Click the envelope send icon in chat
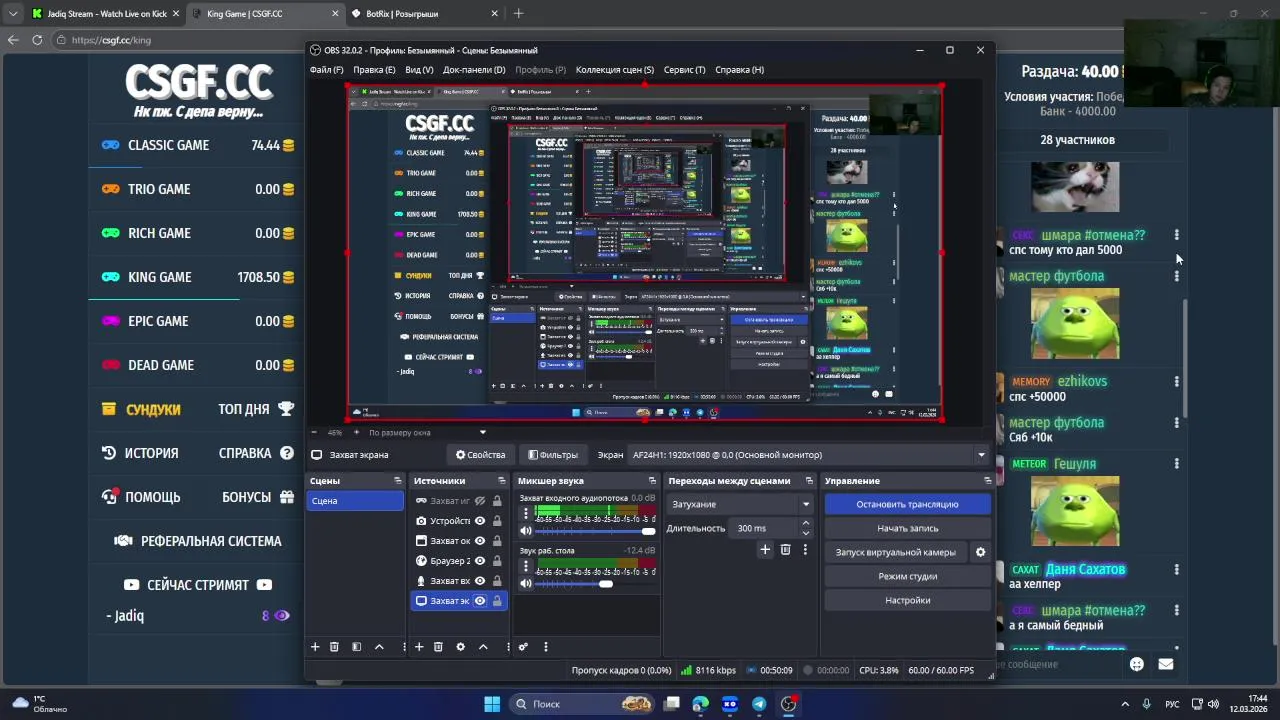This screenshot has width=1280, height=720. tap(1165, 664)
